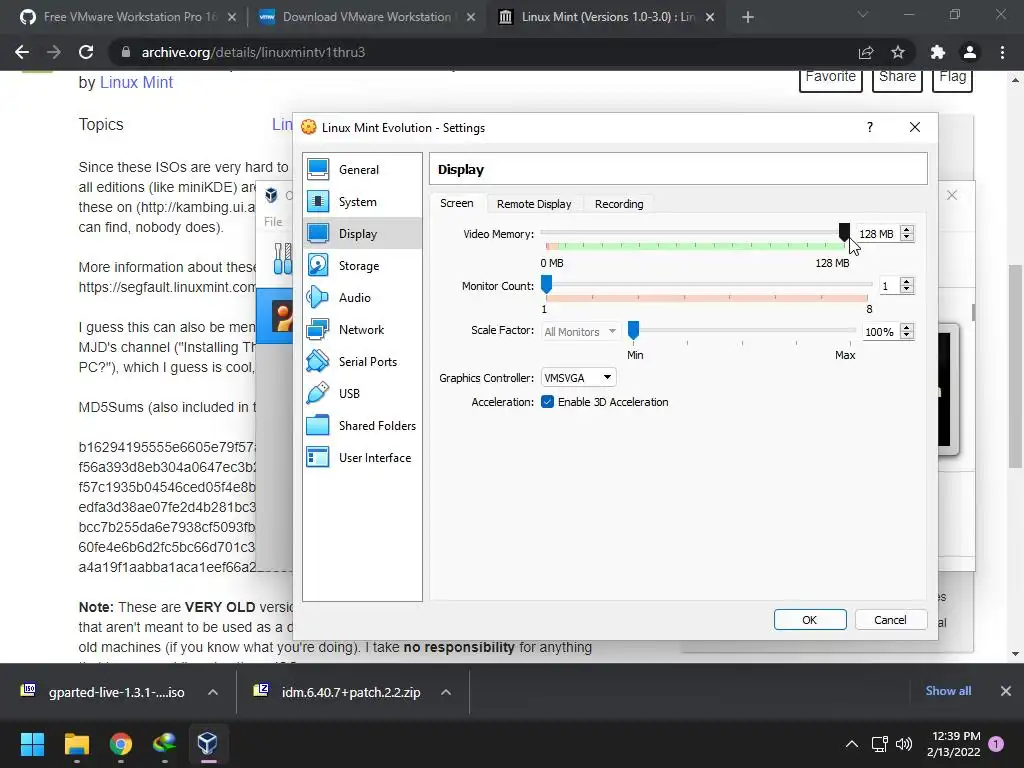Click the browser extensions puzzle icon
1024x768 pixels.
(938, 52)
